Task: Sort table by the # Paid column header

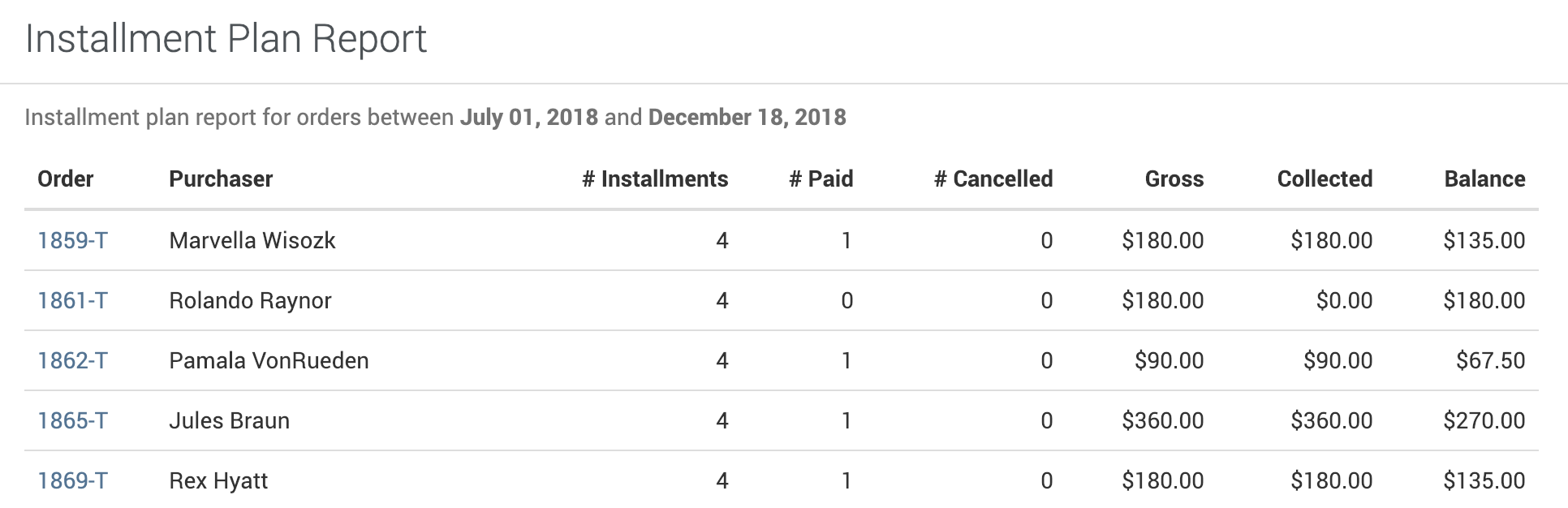Action: (822, 179)
